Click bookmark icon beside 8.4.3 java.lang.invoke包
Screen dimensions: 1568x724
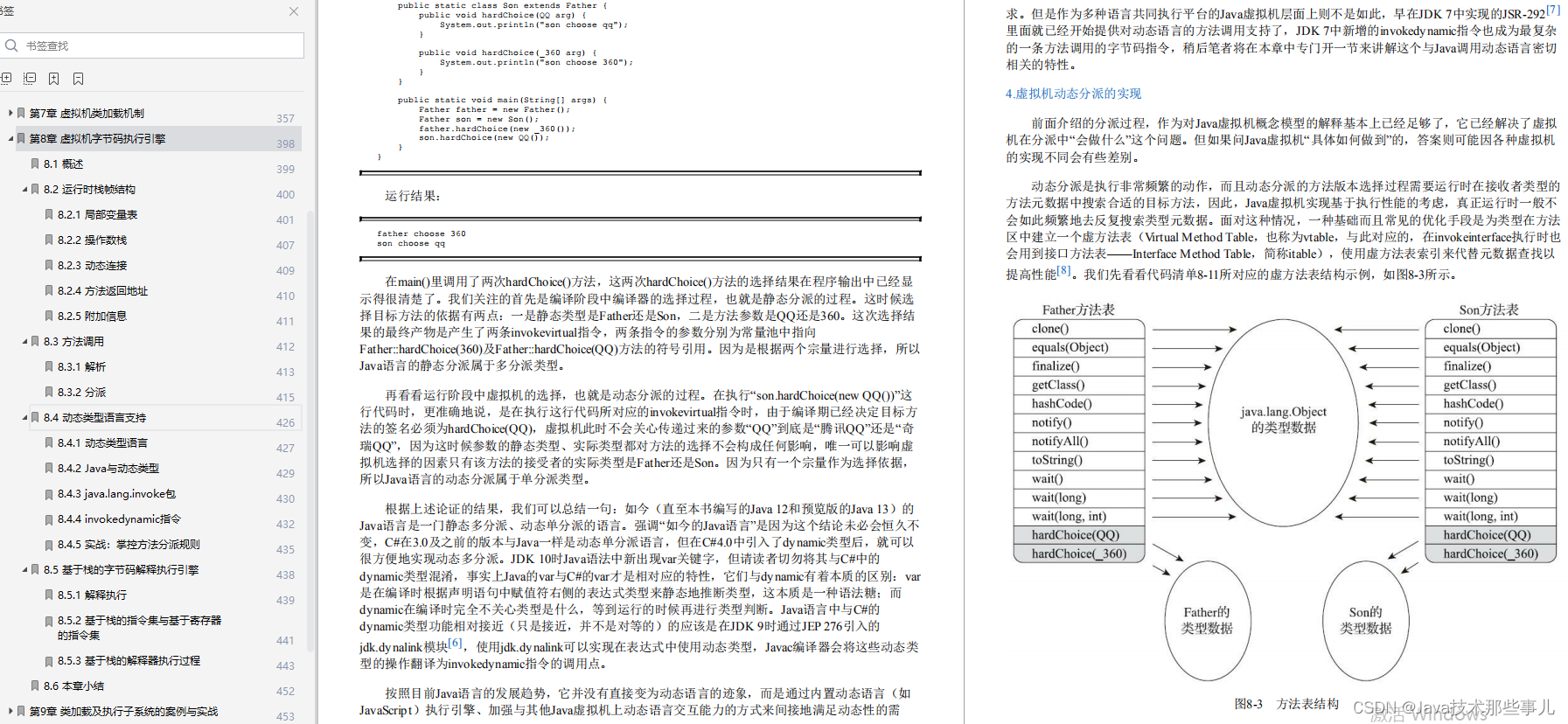pyautogui.click(x=49, y=493)
